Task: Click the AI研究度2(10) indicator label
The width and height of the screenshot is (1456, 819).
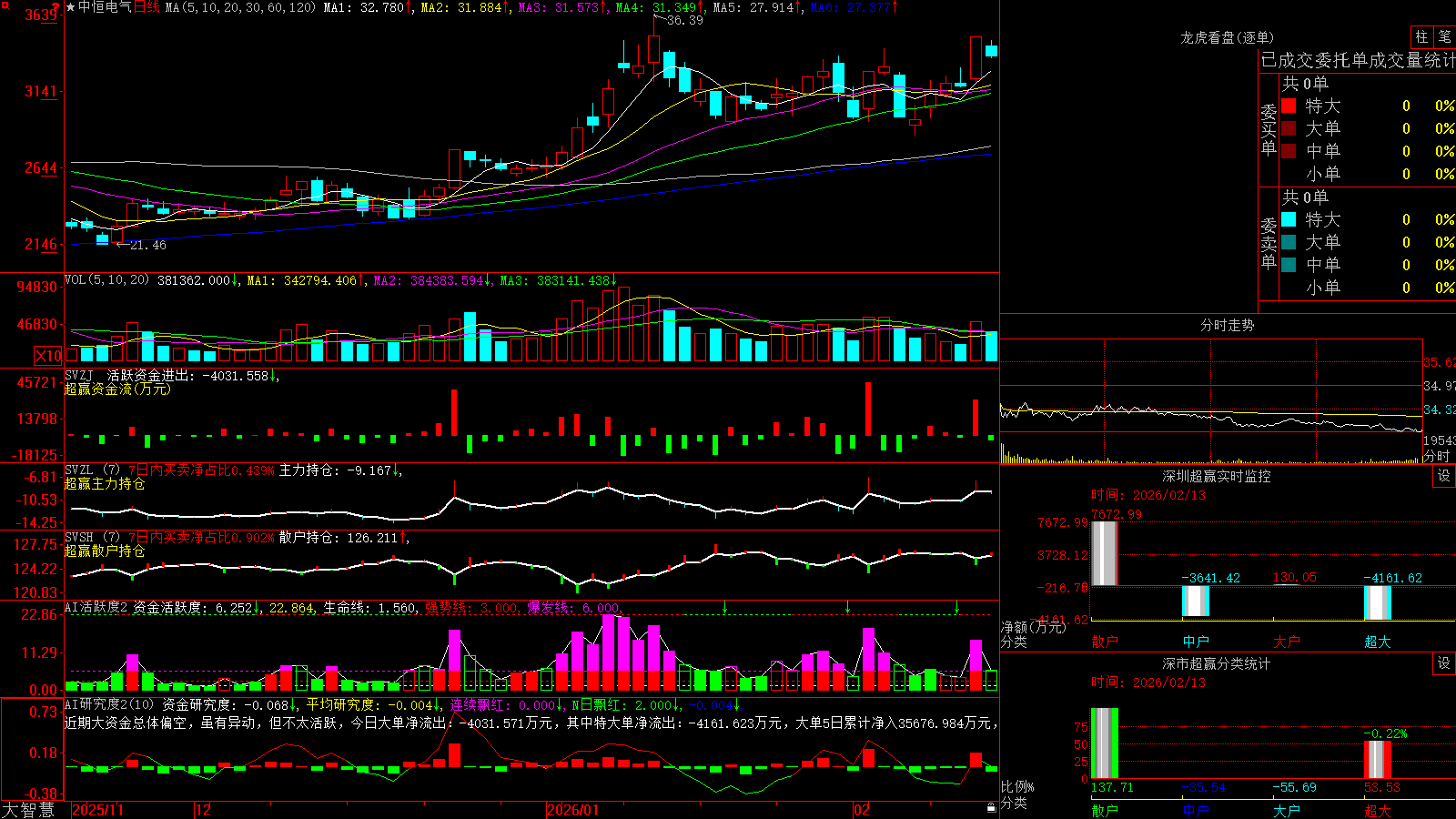Action: pos(109,704)
